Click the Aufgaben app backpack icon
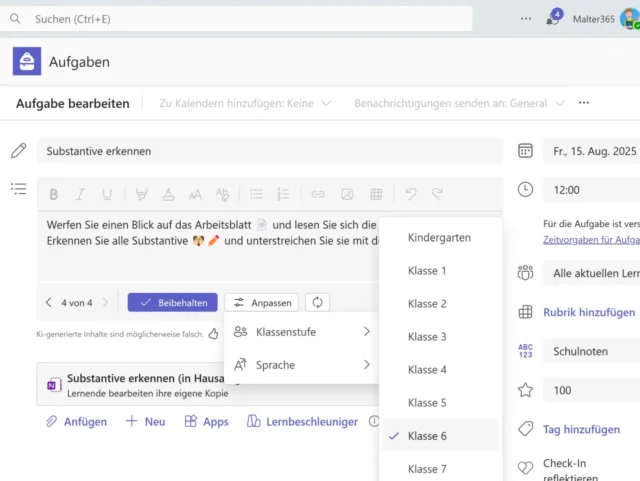Viewport: 640px width, 481px height. 27,61
